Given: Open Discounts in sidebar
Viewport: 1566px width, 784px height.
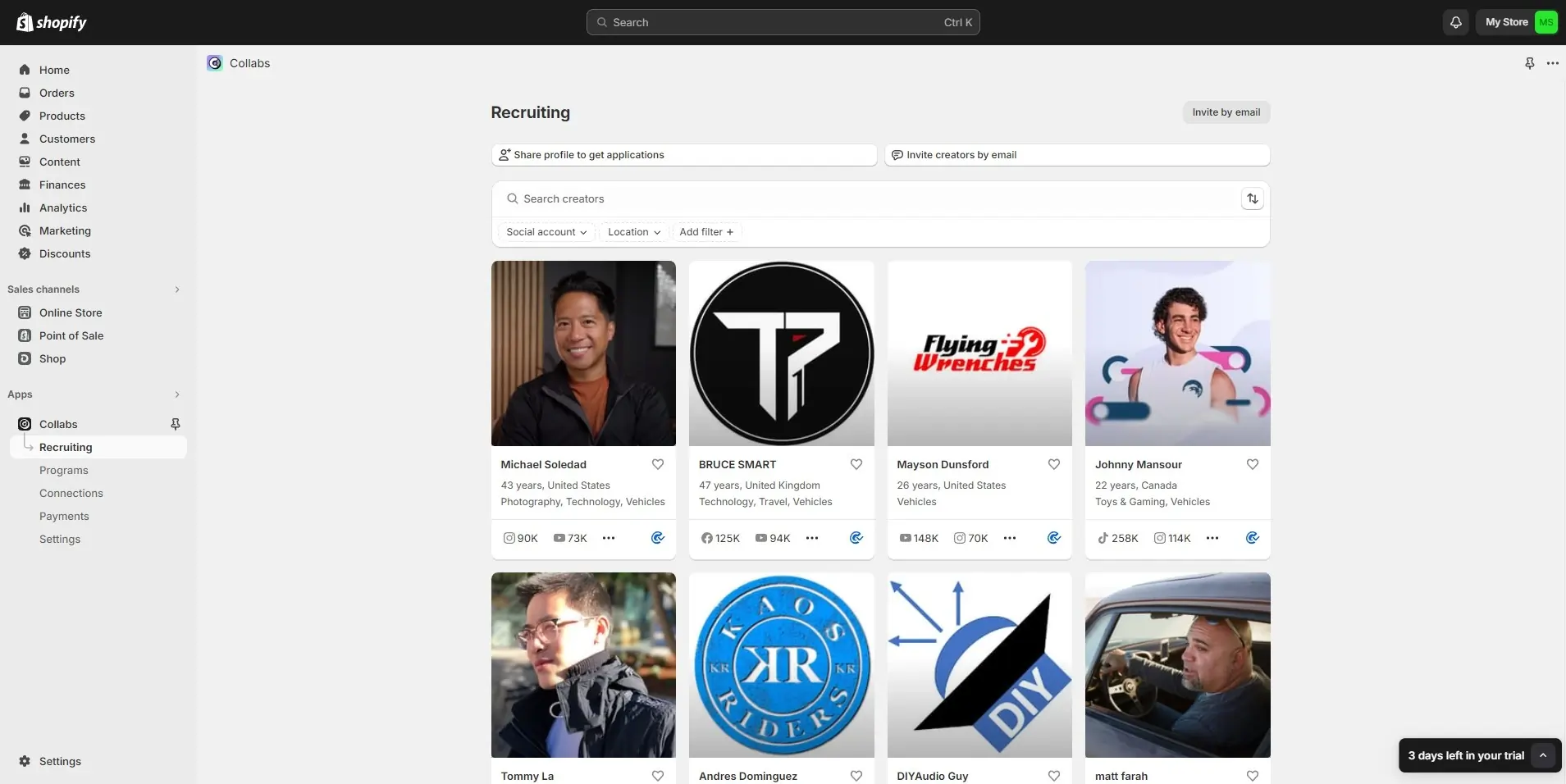Looking at the screenshot, I should pyautogui.click(x=65, y=253).
